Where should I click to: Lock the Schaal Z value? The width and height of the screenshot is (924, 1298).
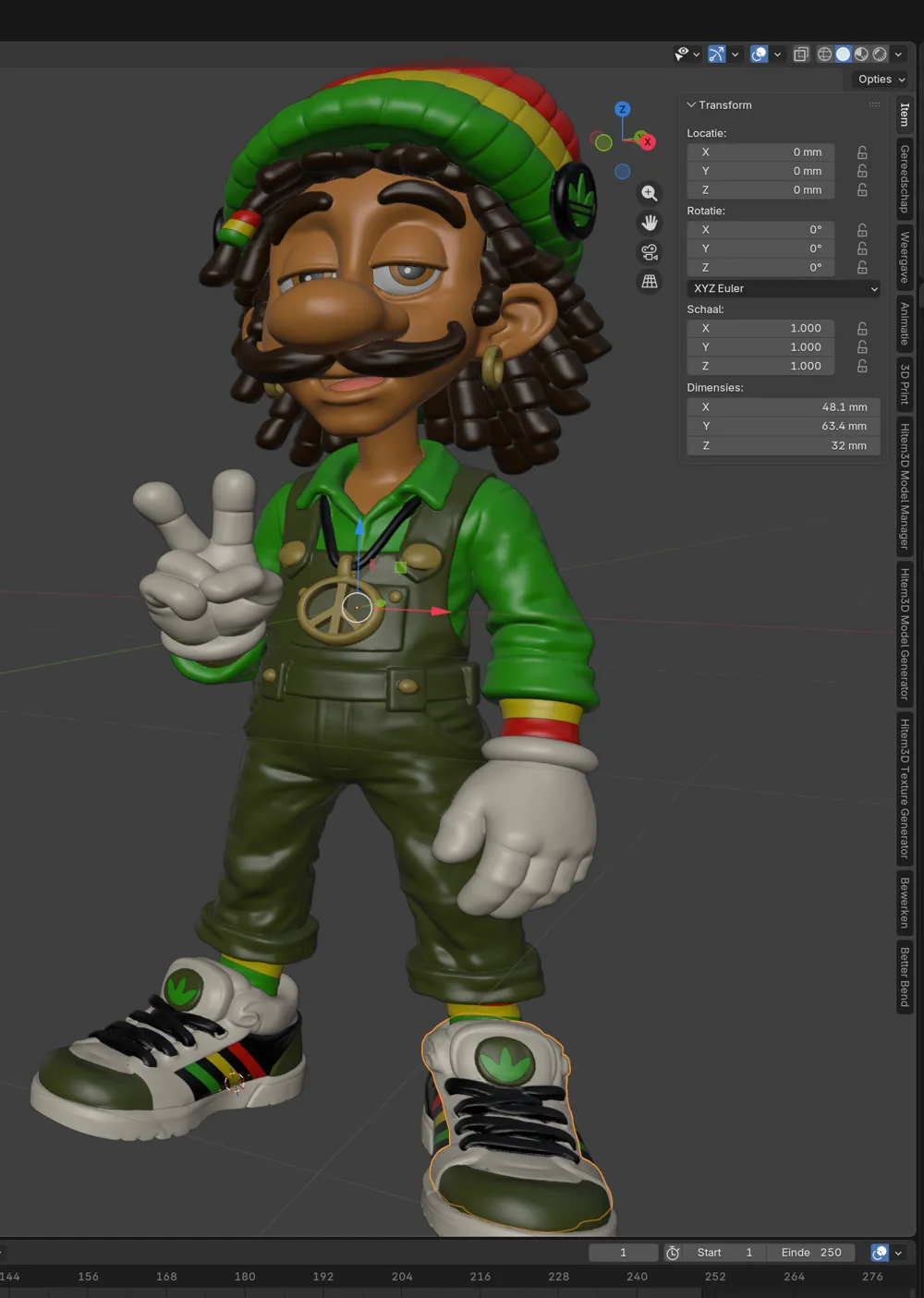[862, 367]
